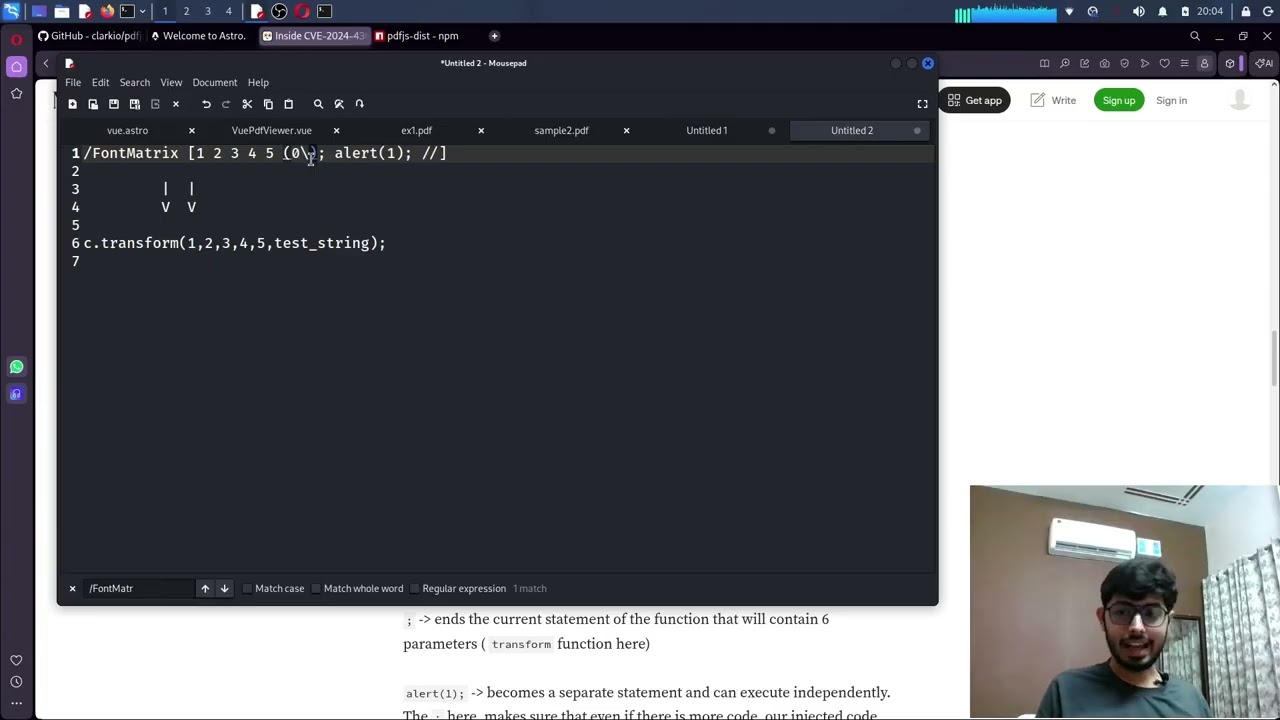Click the Find and Replace toolbar icon

[339, 104]
